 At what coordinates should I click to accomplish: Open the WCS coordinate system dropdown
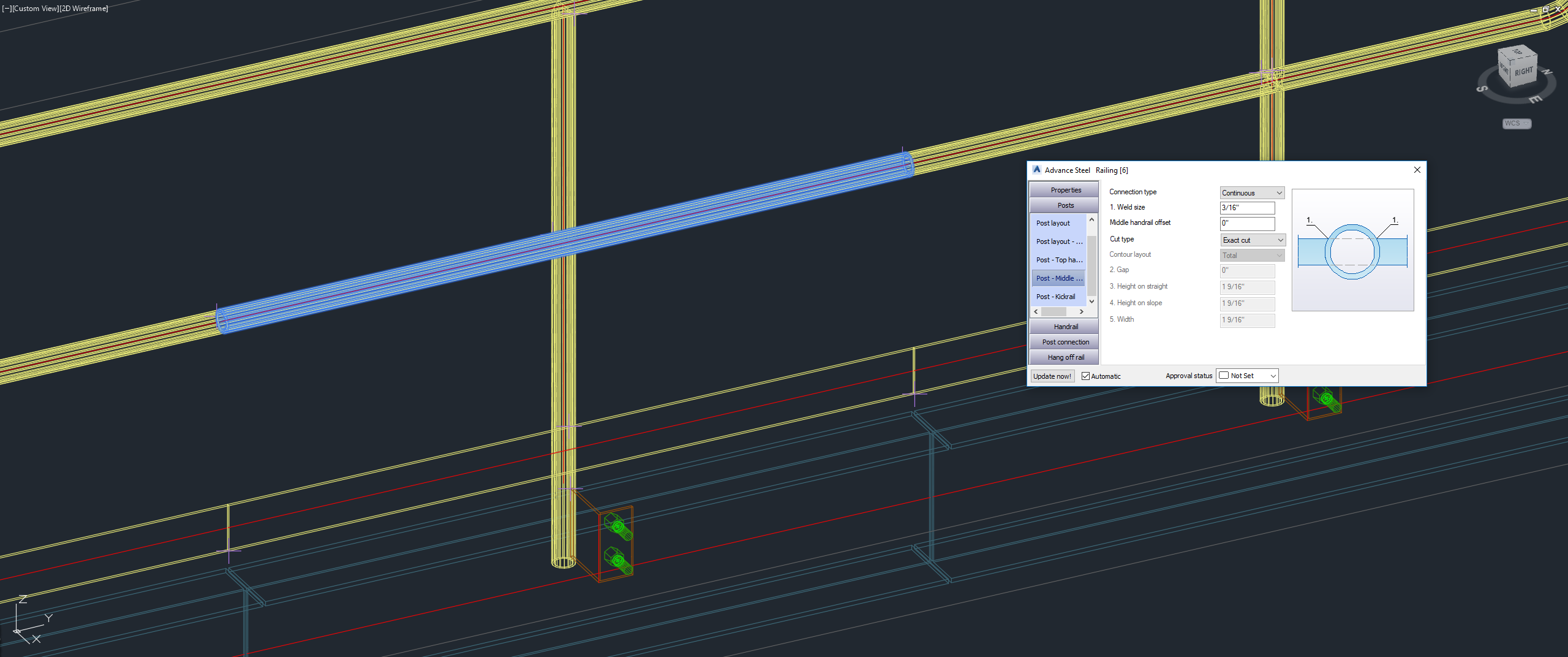1517,123
